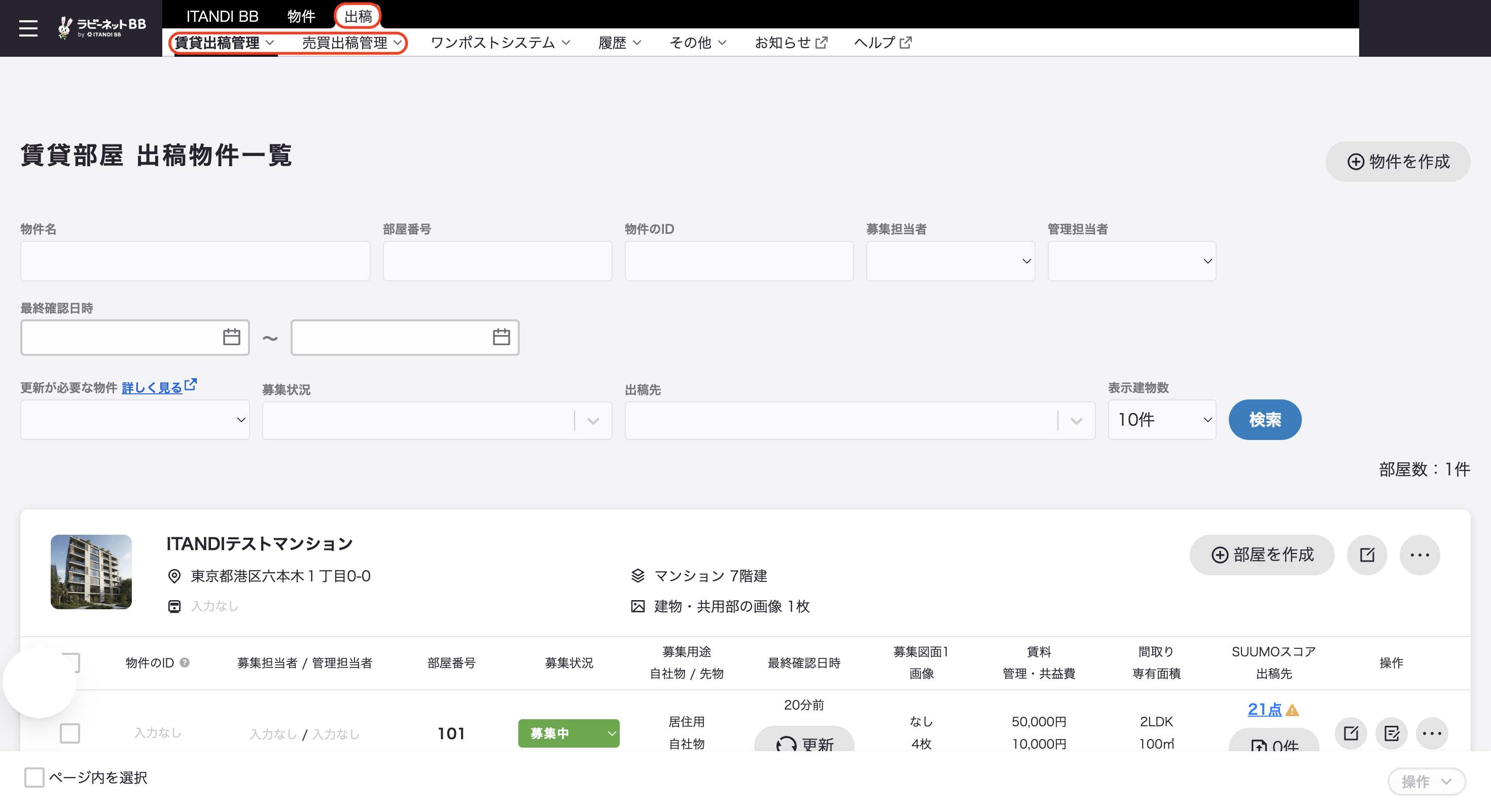Click the 更新 refresh button

(x=804, y=739)
